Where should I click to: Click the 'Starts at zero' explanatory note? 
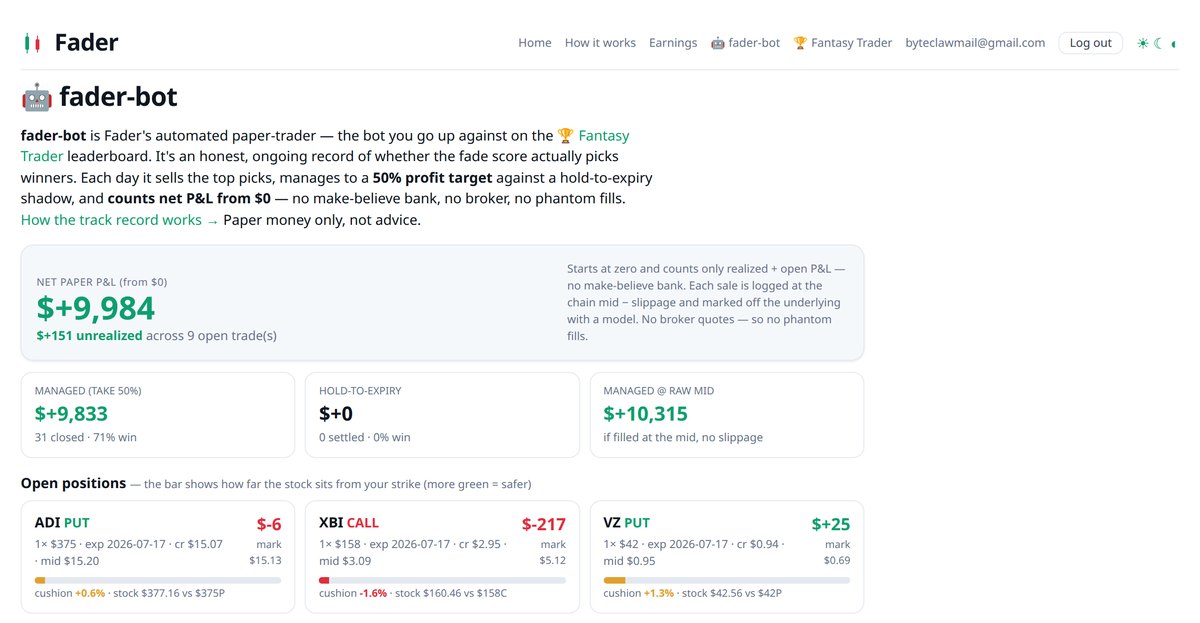pyautogui.click(x=705, y=302)
